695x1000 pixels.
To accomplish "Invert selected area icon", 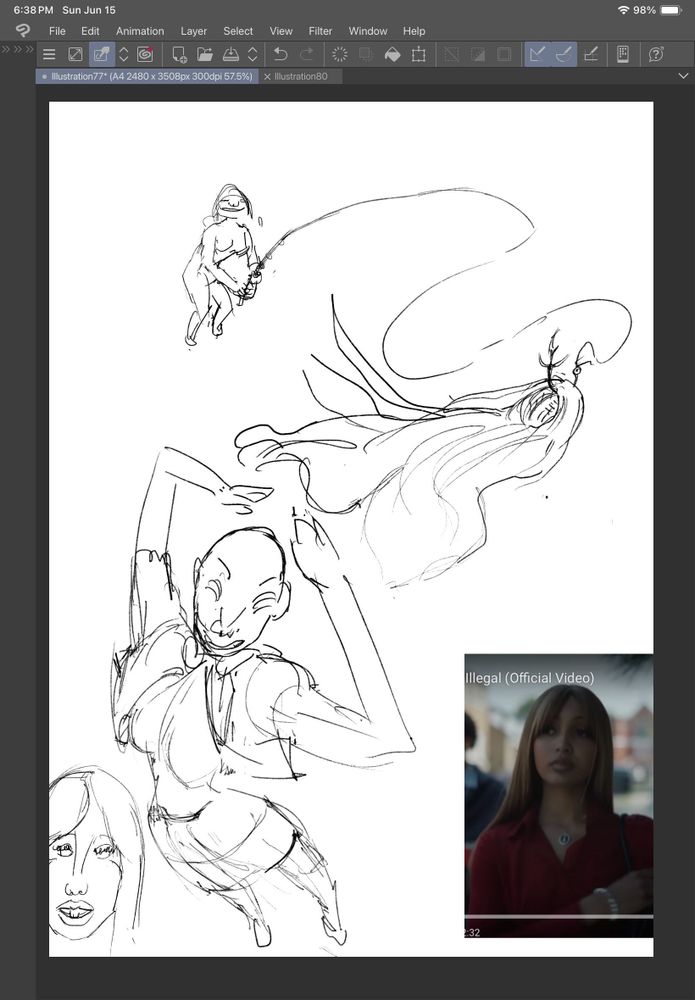I will pos(478,55).
